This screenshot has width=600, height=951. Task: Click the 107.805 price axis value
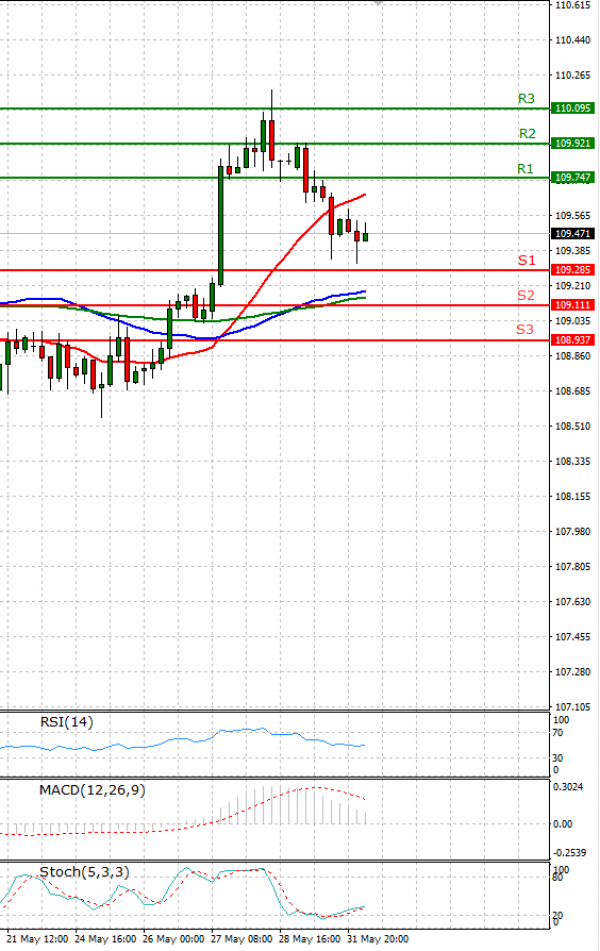[x=573, y=567]
